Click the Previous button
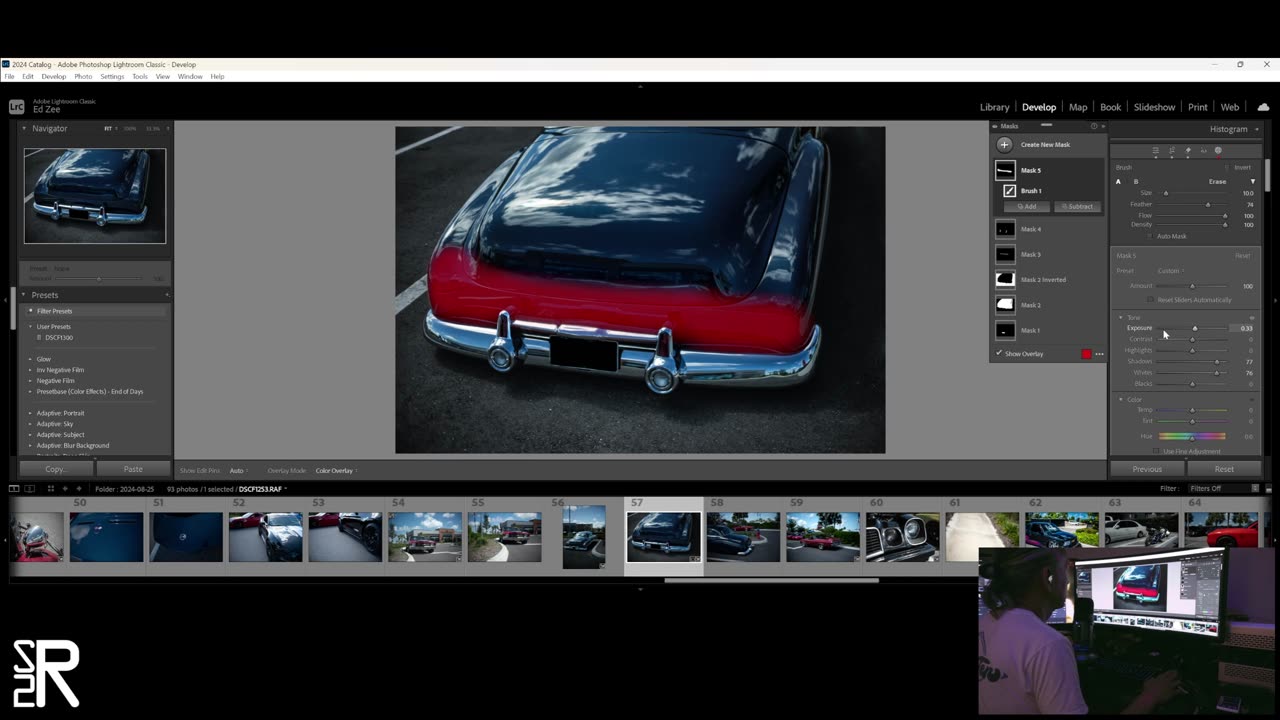The height and width of the screenshot is (720, 1280). 1147,469
